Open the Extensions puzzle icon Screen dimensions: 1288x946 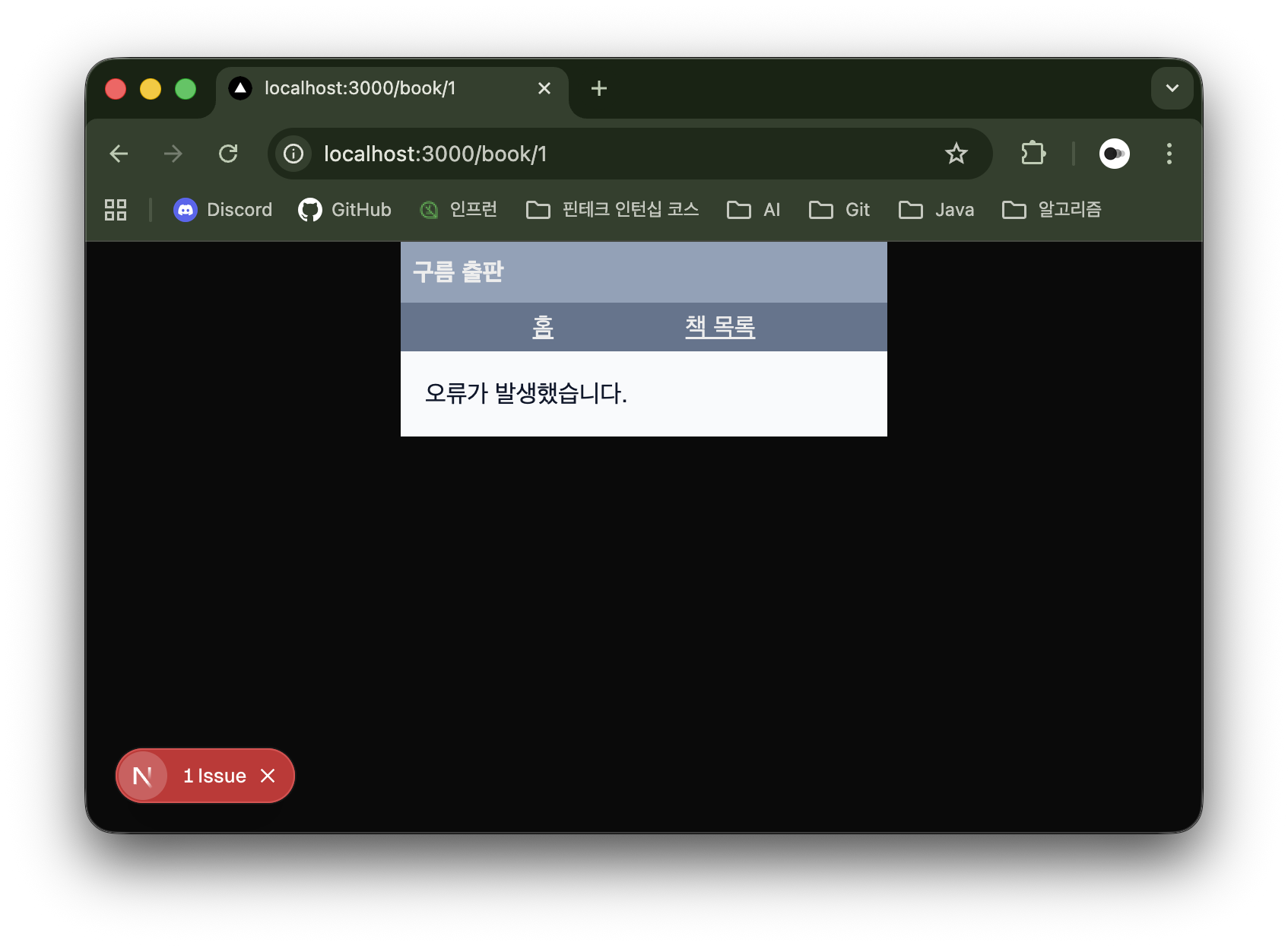[x=1033, y=154]
